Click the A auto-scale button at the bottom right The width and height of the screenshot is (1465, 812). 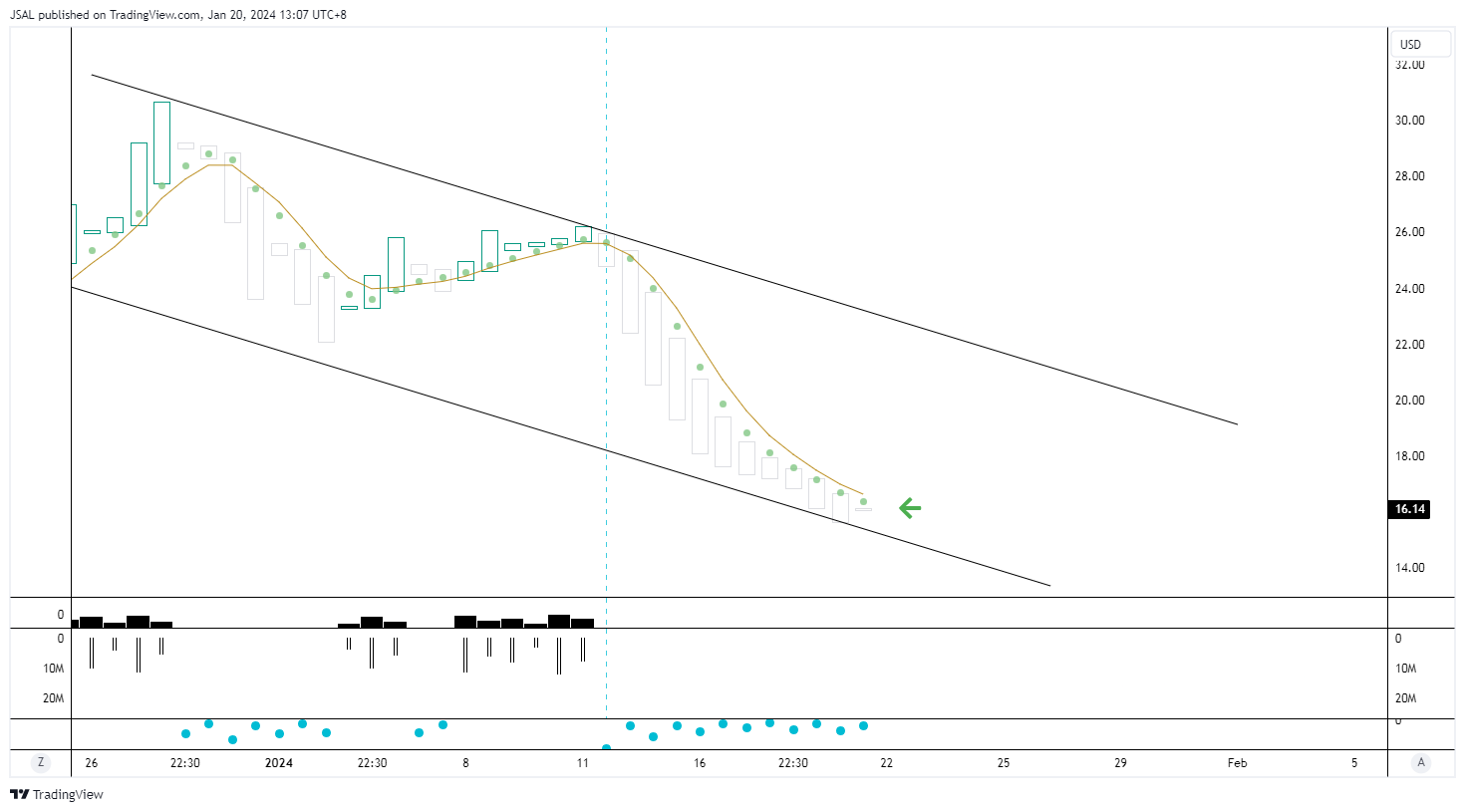1421,762
